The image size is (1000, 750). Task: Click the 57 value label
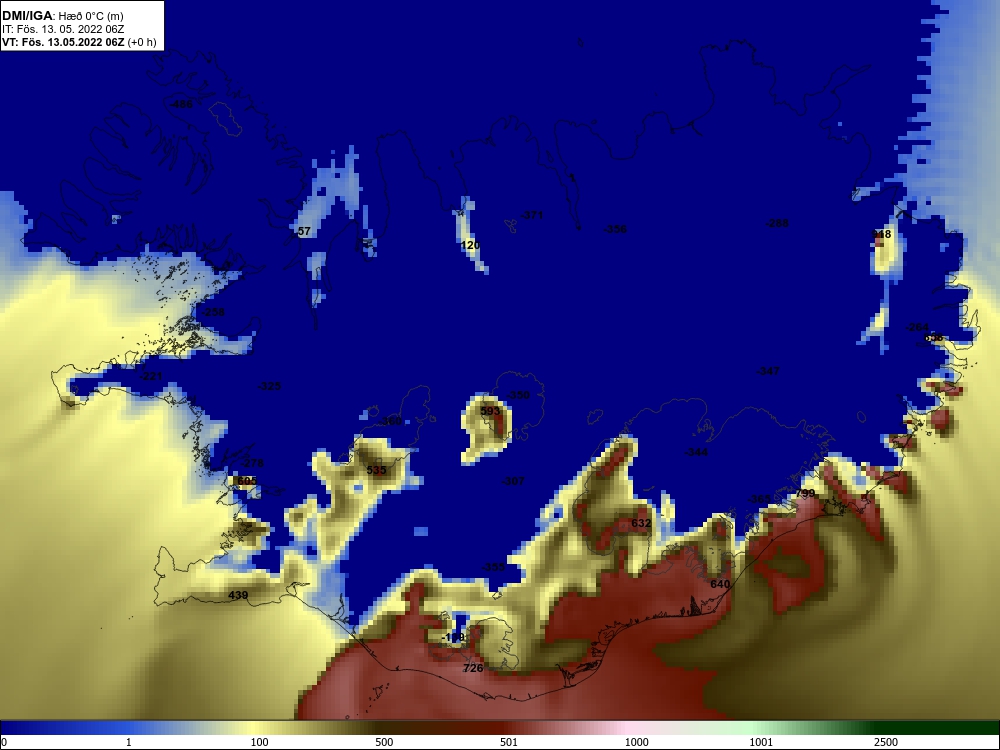[x=304, y=232]
